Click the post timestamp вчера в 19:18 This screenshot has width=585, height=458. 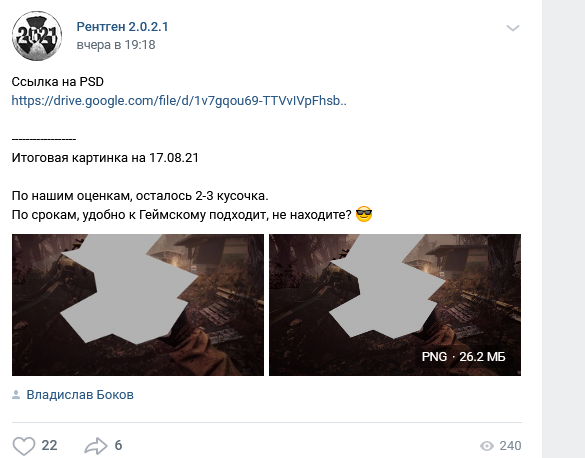(116, 45)
